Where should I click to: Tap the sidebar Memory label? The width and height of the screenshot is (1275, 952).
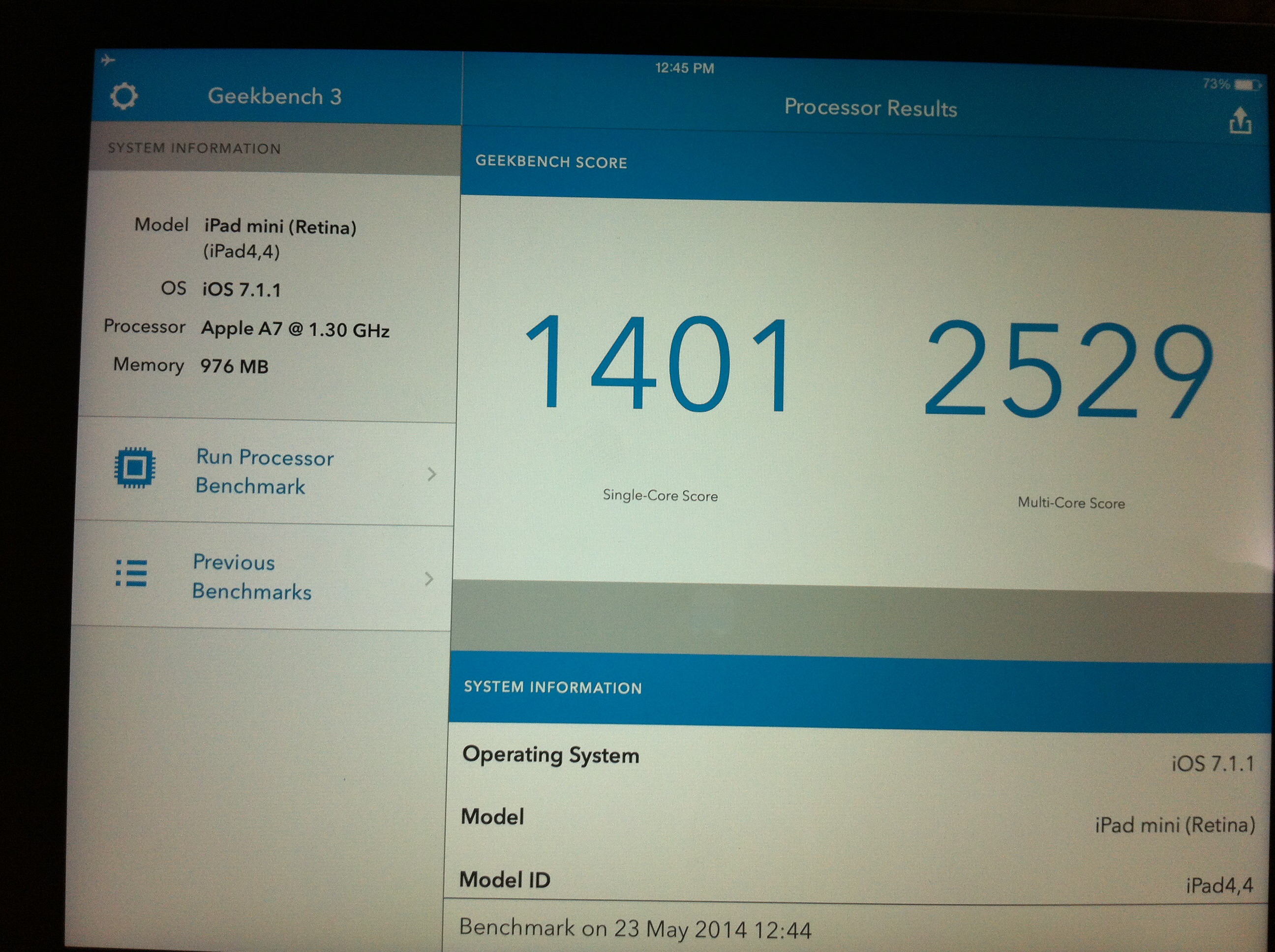pyautogui.click(x=149, y=365)
